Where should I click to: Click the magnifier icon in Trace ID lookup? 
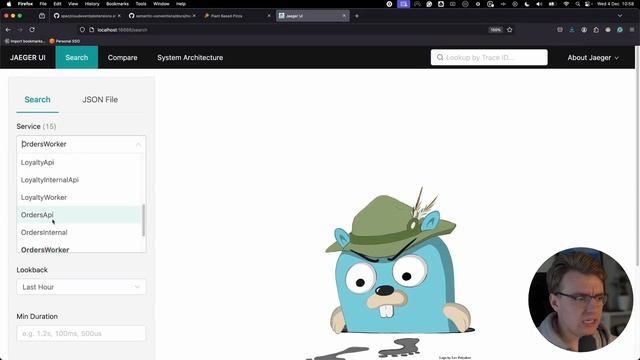click(440, 58)
